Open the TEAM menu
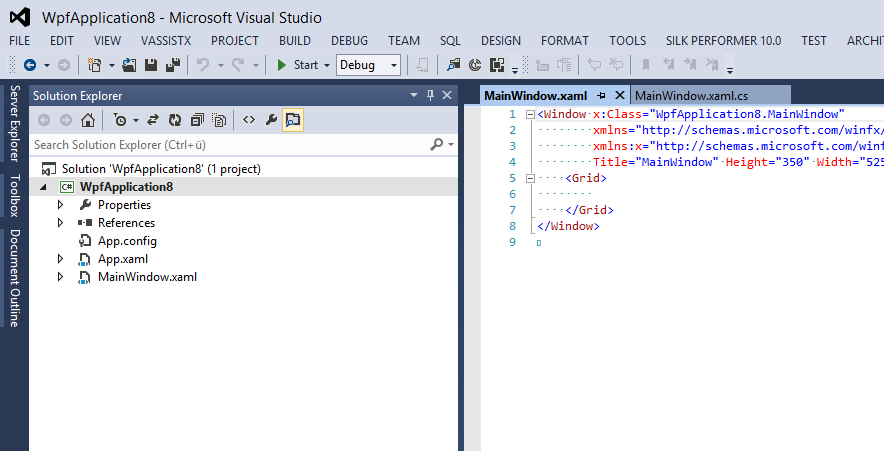 coord(404,41)
